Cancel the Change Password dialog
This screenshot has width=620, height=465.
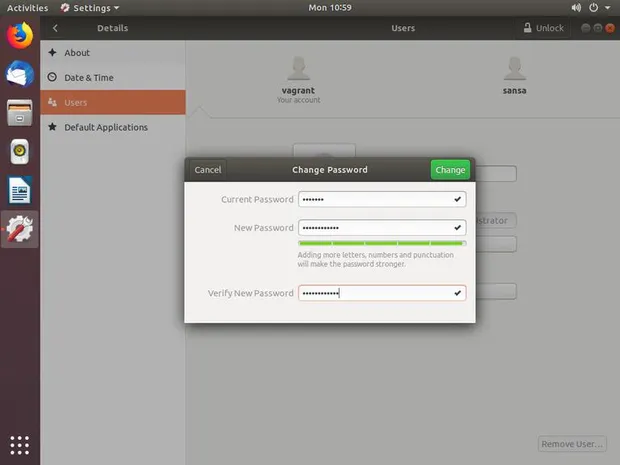208,170
